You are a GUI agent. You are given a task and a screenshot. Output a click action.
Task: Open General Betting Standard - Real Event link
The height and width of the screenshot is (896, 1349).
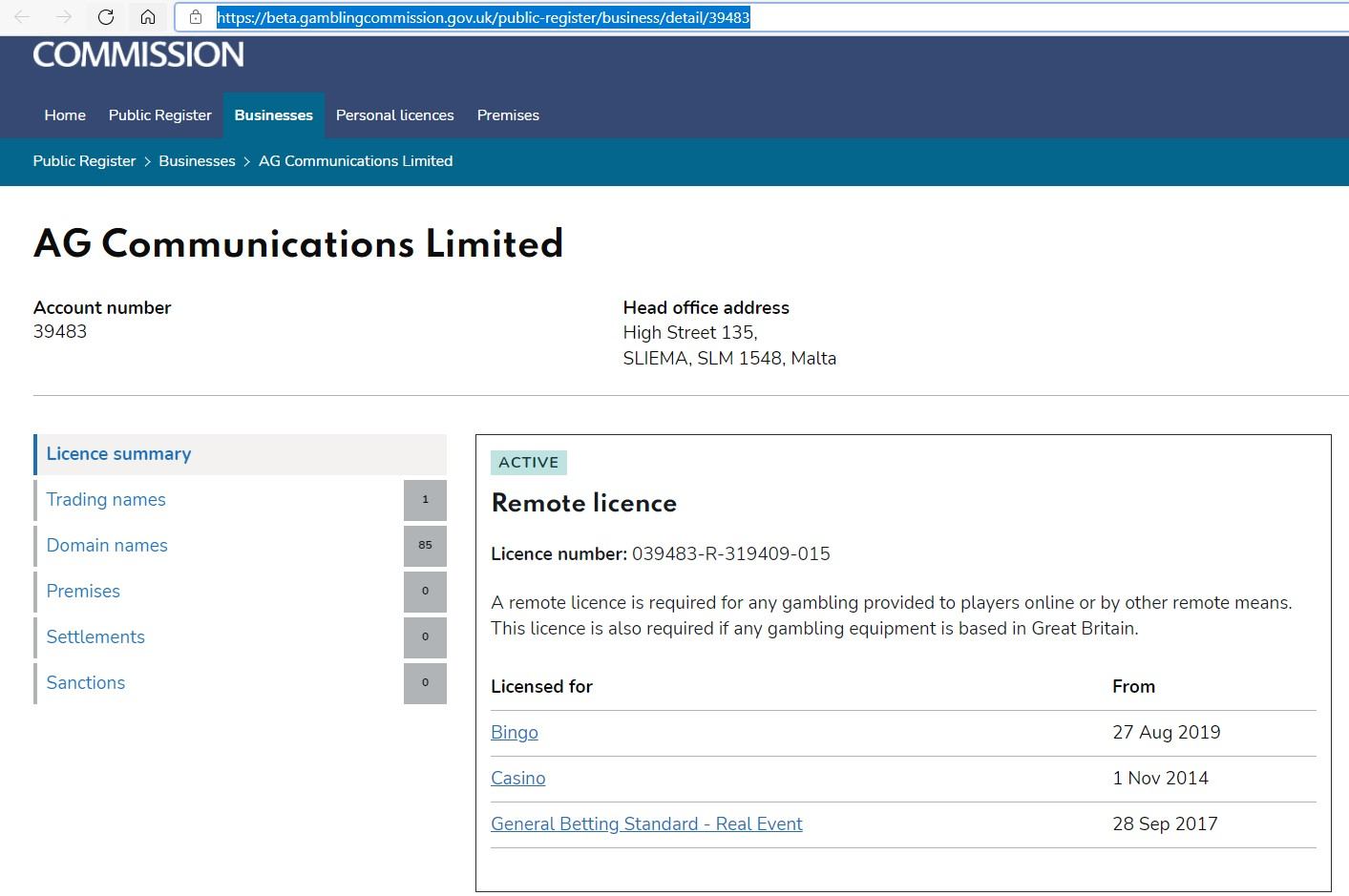(646, 824)
